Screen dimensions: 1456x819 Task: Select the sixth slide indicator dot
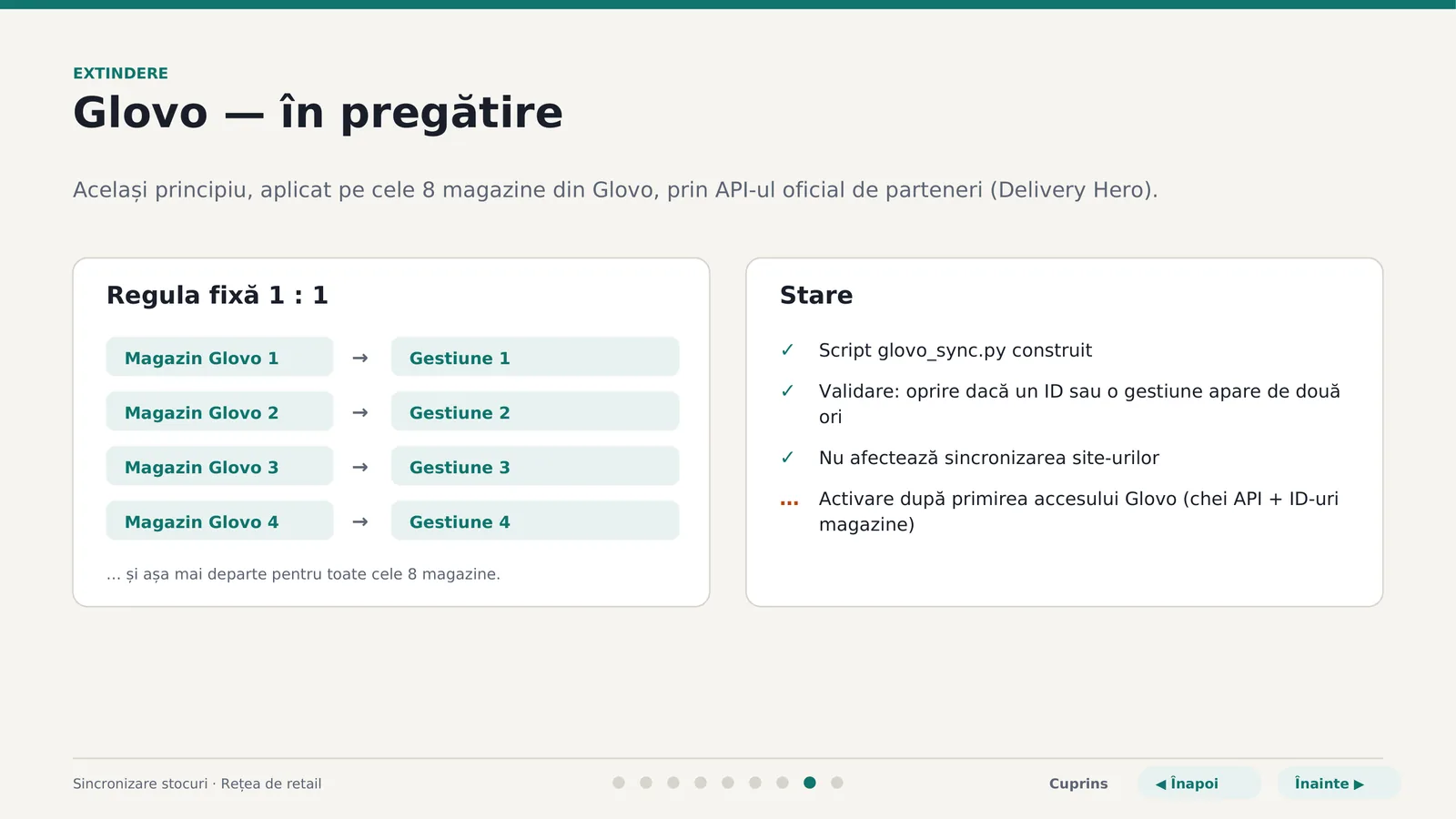[x=755, y=783]
